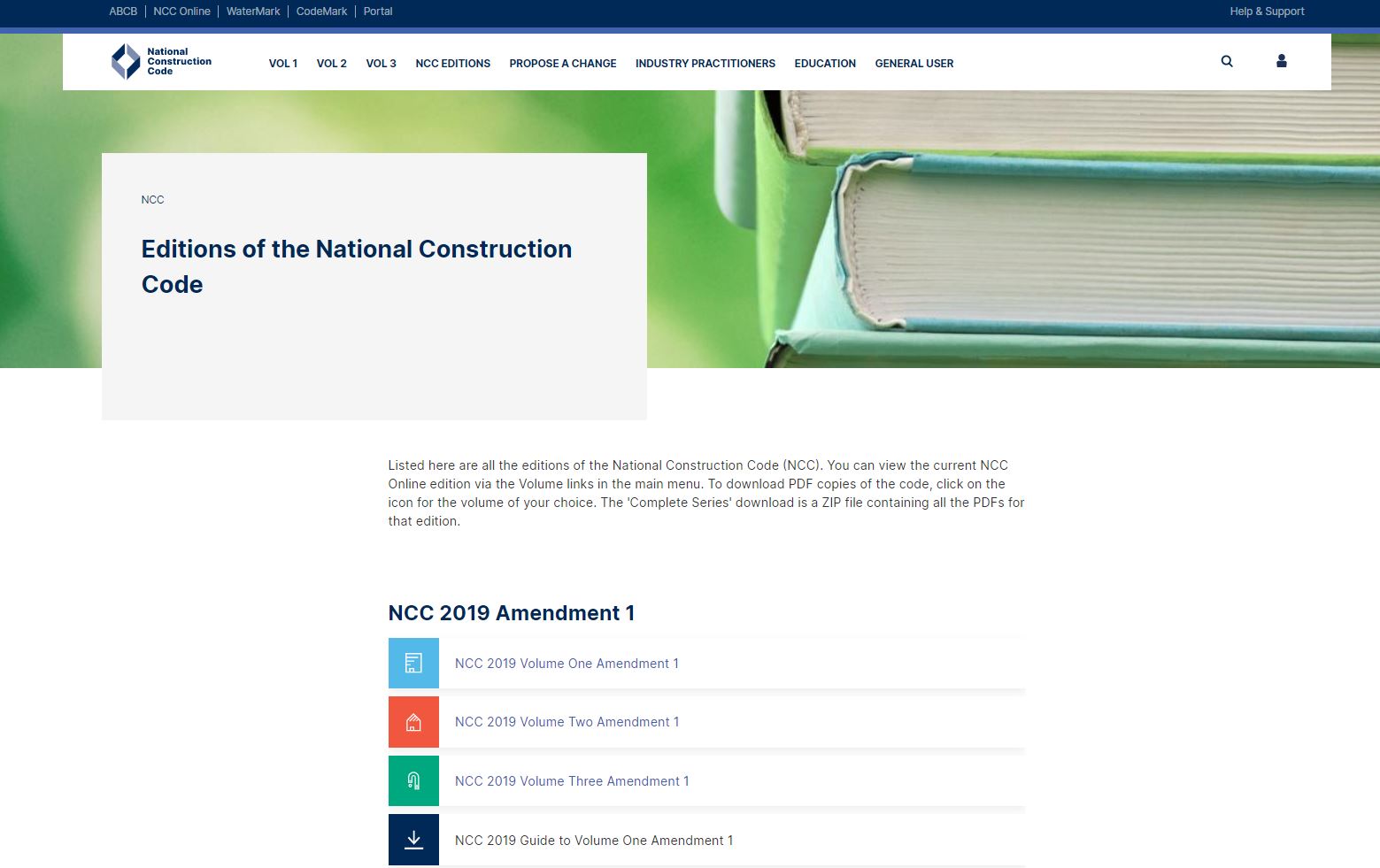Click the red Volume Two house icon
This screenshot has width=1380, height=868.
click(x=413, y=721)
